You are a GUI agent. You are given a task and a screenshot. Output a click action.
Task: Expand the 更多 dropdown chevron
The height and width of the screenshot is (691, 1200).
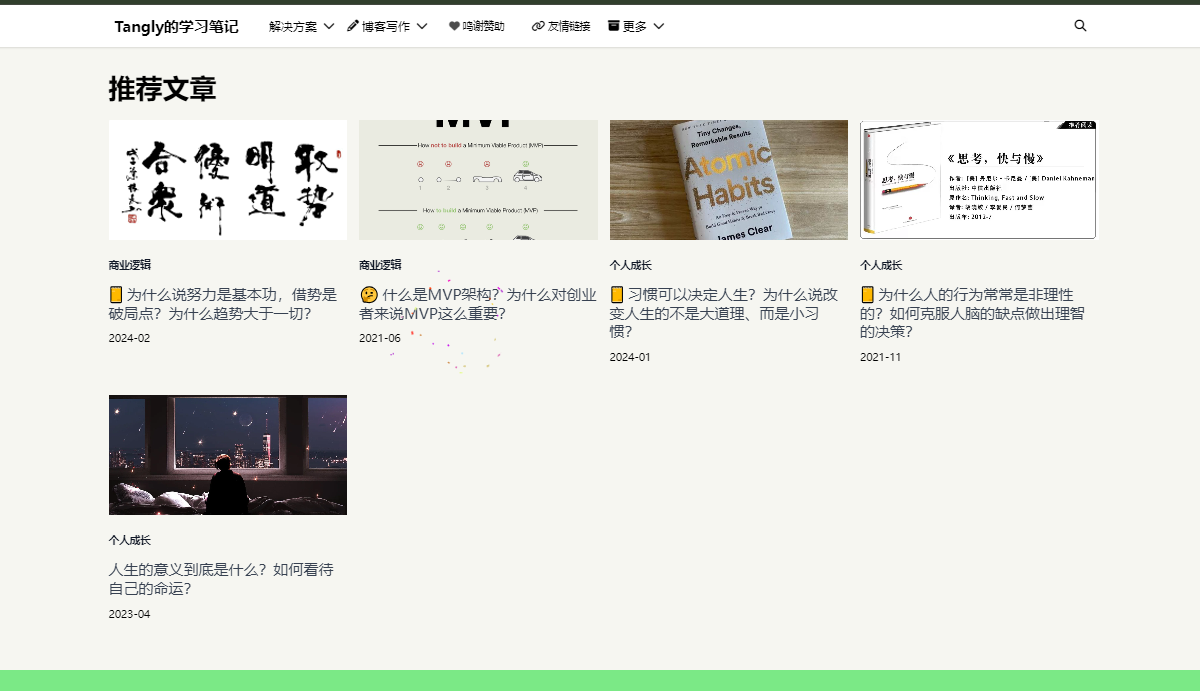(659, 26)
